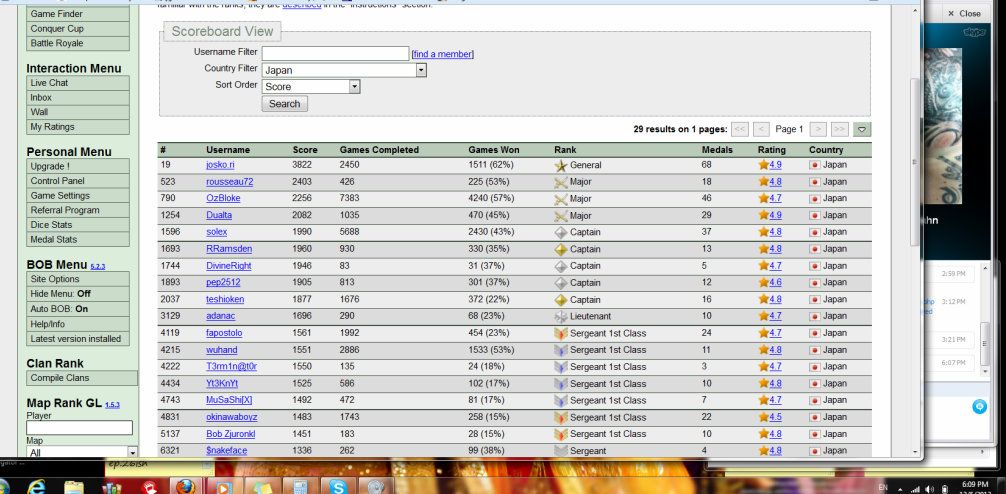
Task: Open Site Options in BOB Menu
Action: point(78,279)
